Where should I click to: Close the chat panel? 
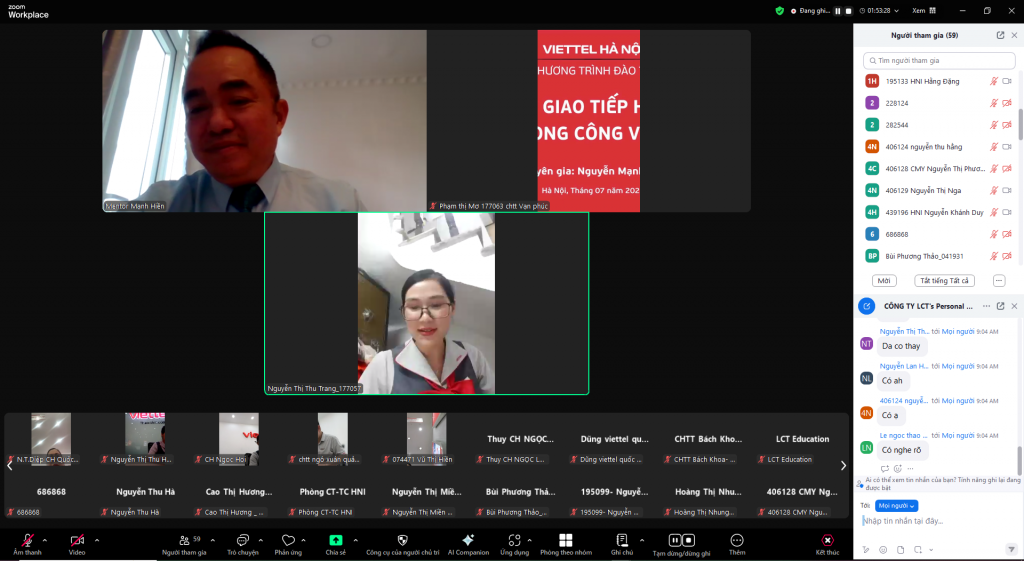tap(1014, 306)
